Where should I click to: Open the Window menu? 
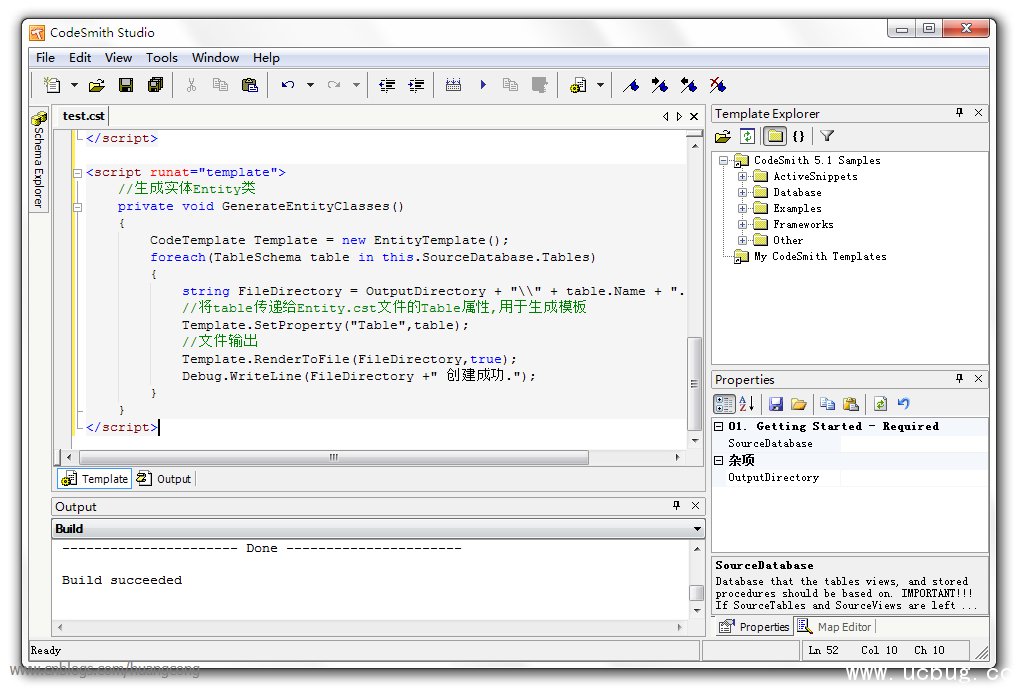216,58
